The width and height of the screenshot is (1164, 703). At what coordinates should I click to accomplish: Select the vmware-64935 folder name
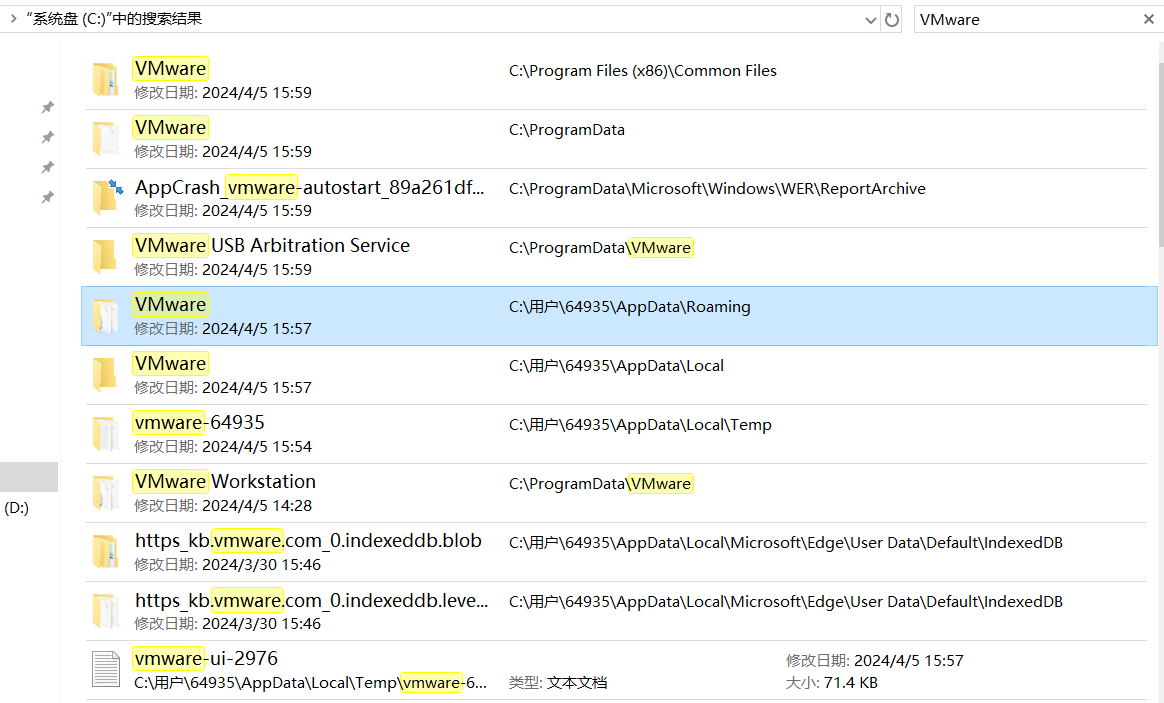199,422
